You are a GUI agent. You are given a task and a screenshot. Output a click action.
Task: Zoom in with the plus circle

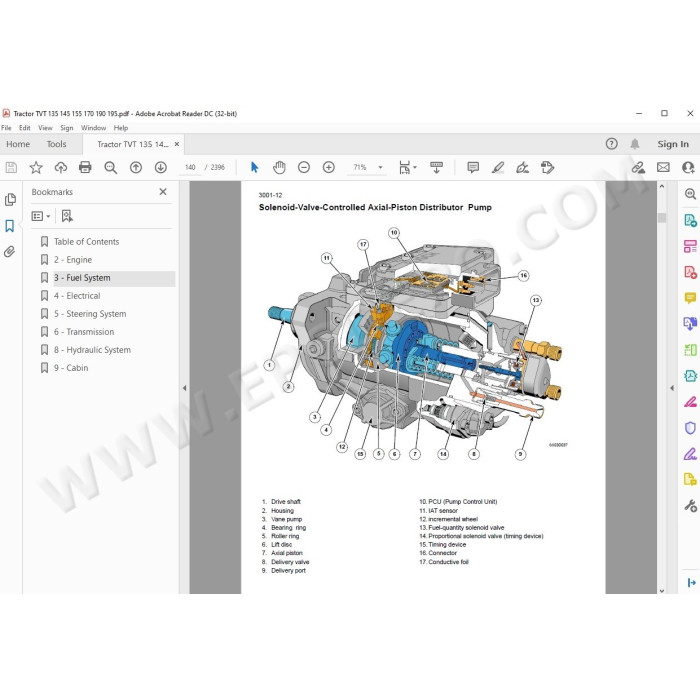coord(329,167)
